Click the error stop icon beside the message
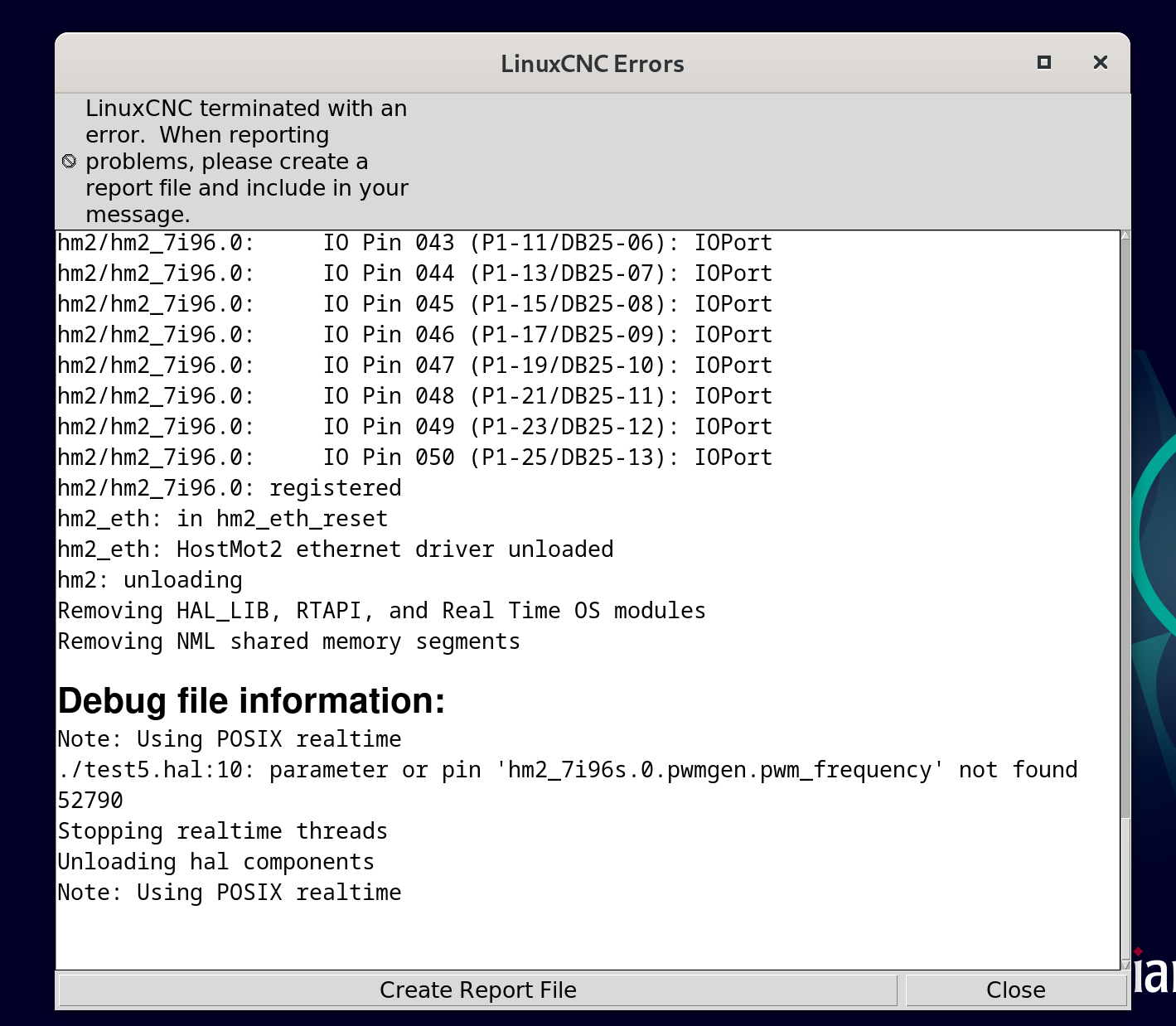The image size is (1176, 1026). coord(70,161)
